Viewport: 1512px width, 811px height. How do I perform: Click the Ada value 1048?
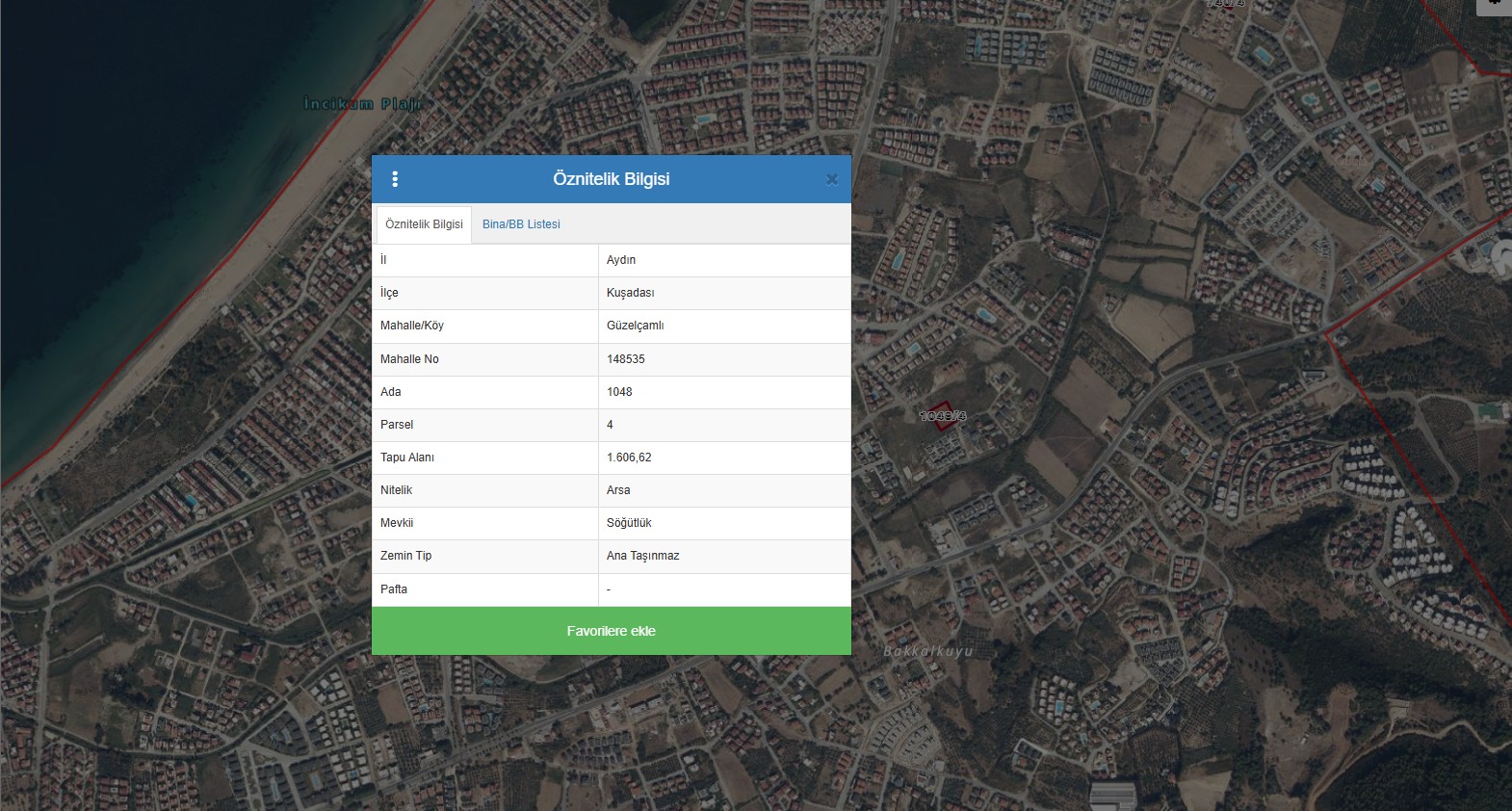[x=619, y=392]
